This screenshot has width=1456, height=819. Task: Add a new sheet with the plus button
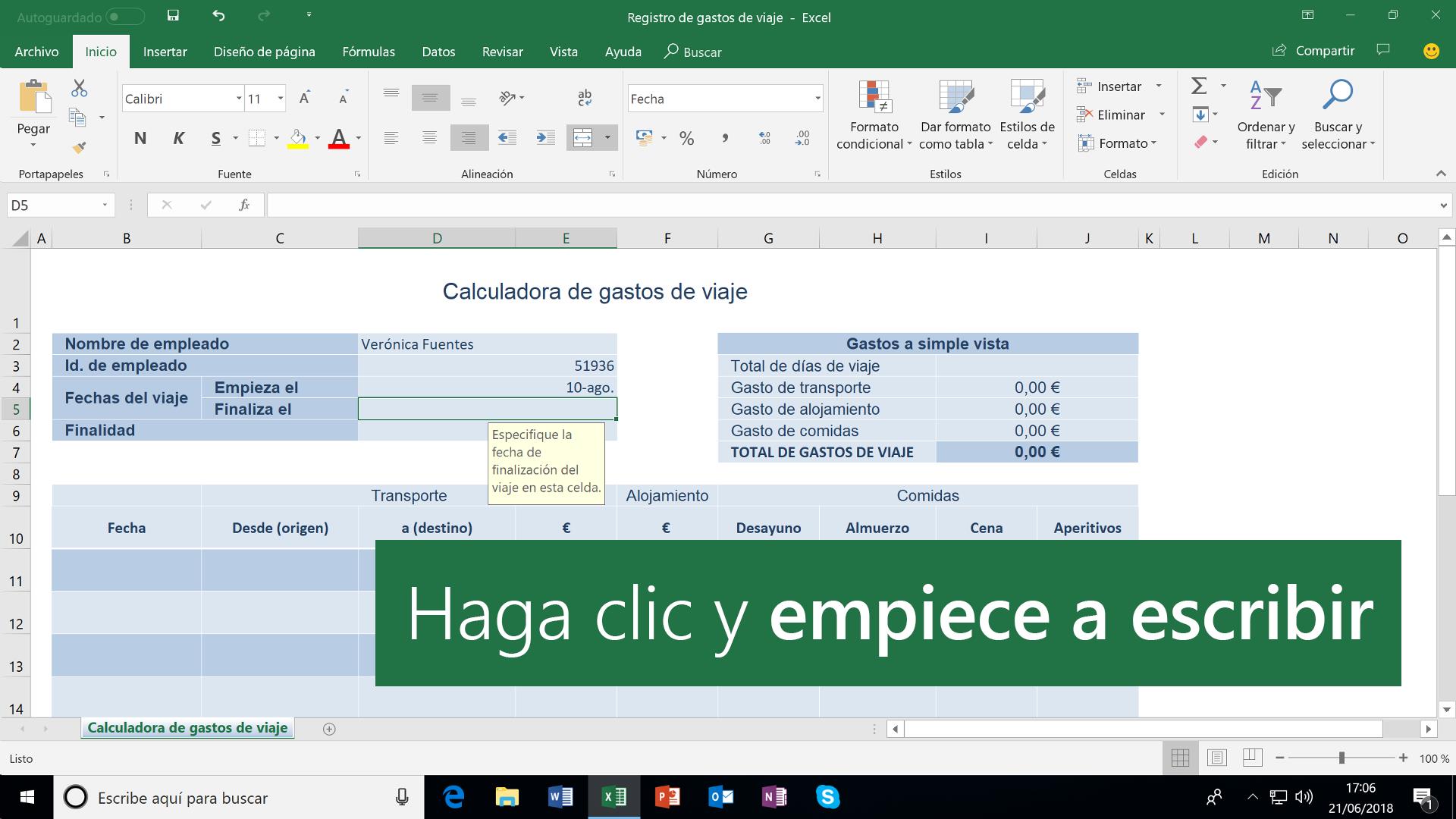click(x=329, y=728)
